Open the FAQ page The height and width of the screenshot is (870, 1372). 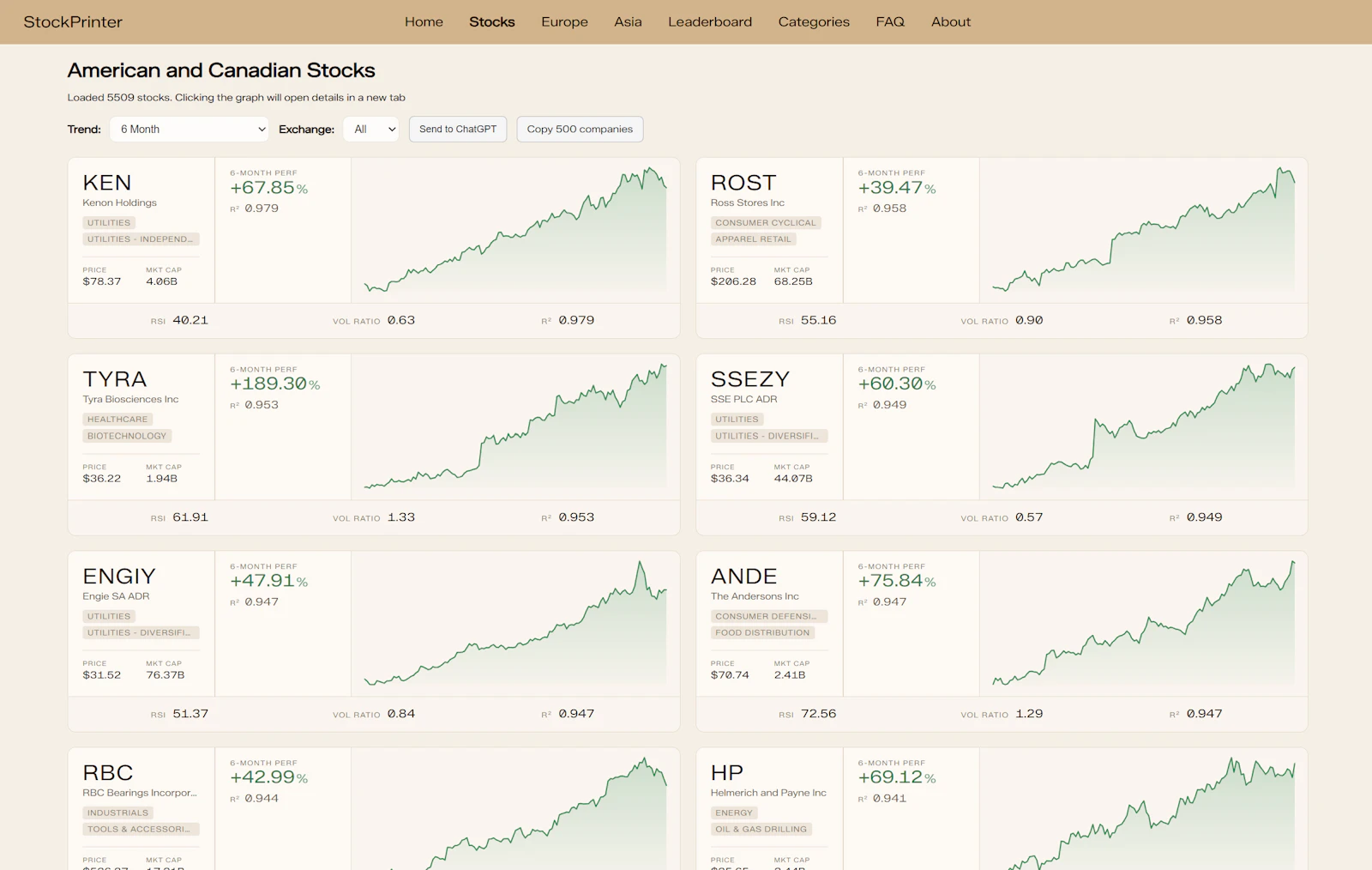tap(890, 22)
